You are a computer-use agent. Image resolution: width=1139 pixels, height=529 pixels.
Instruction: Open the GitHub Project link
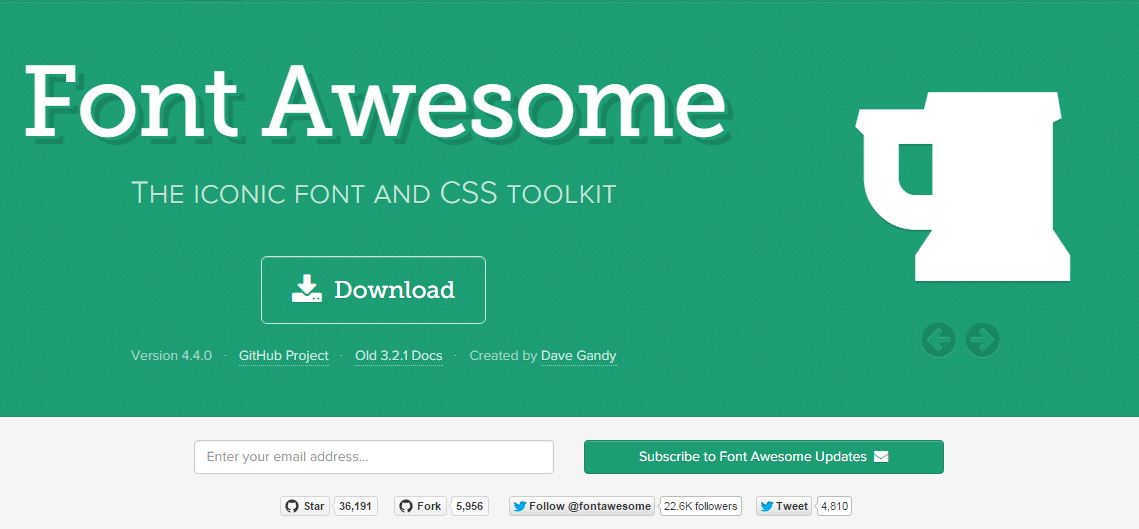click(x=284, y=356)
